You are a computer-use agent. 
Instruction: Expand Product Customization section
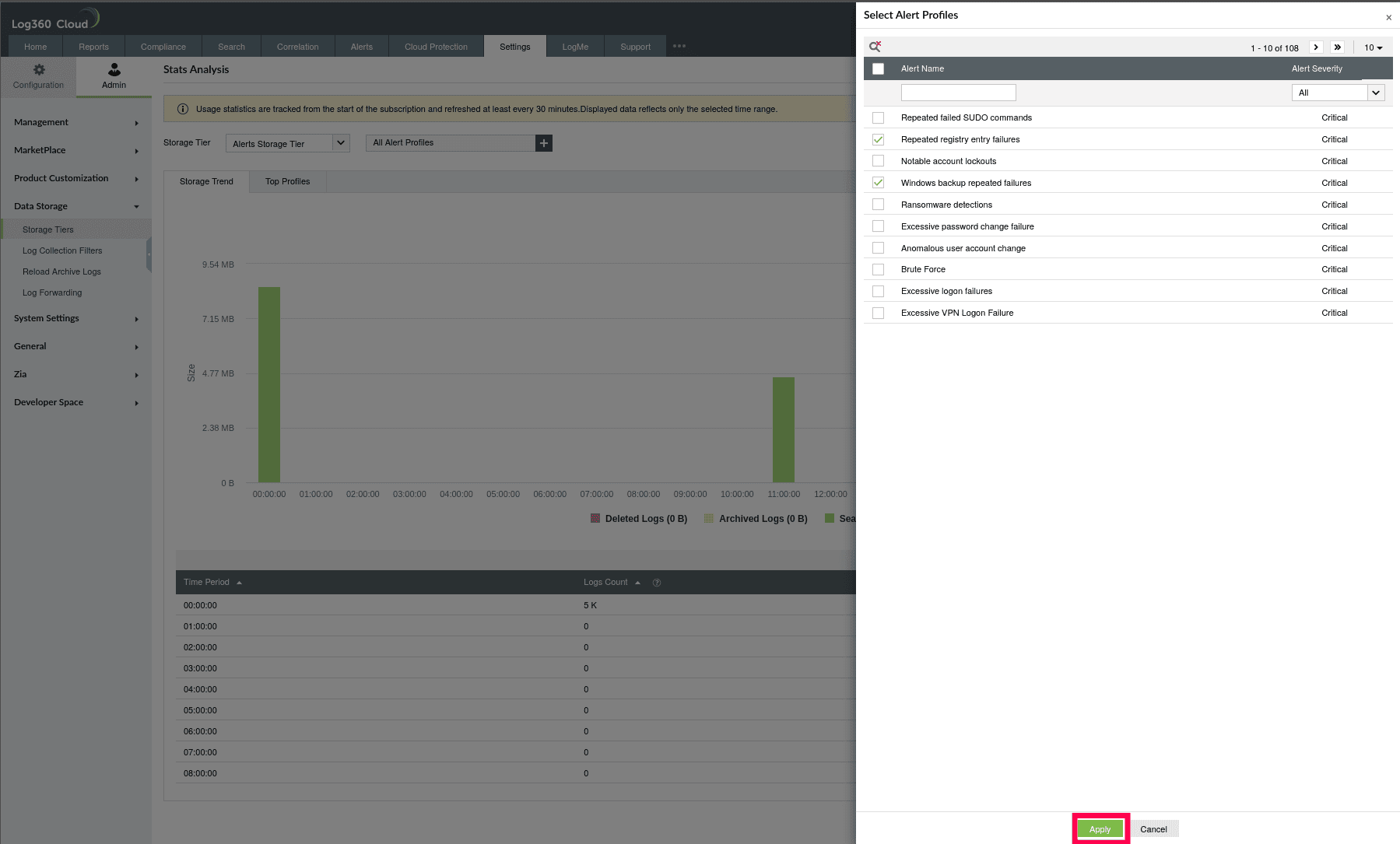(75, 178)
